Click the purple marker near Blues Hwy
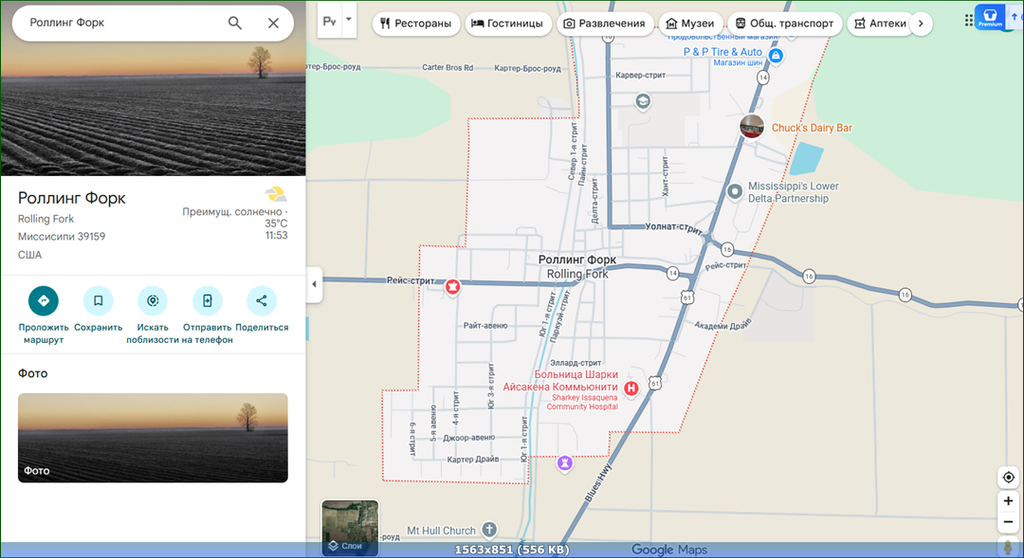 pyautogui.click(x=565, y=463)
